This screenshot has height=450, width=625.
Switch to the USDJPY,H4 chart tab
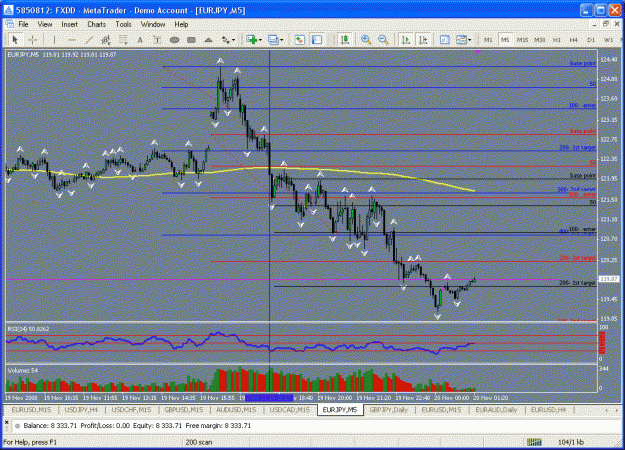click(81, 409)
